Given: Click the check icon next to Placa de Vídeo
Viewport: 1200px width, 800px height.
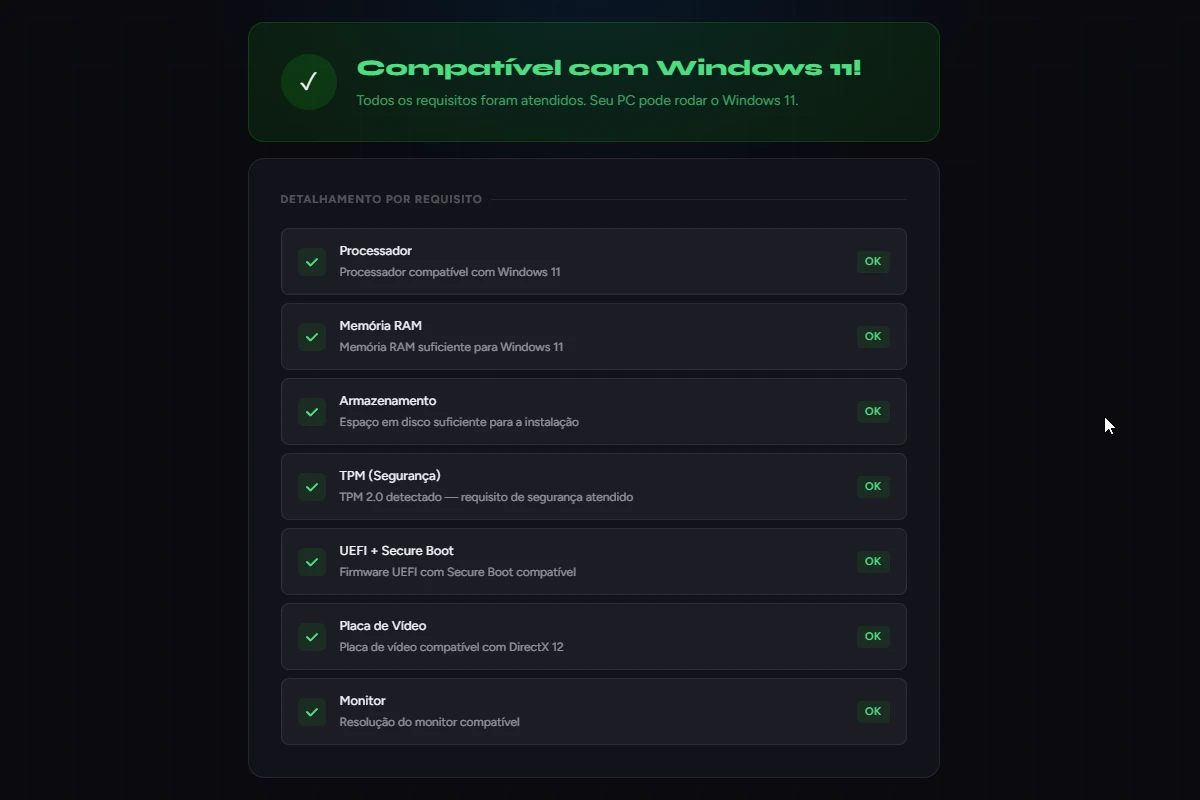Looking at the screenshot, I should 311,636.
